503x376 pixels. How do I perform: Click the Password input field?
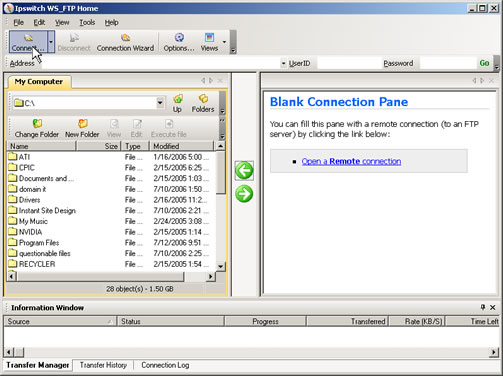click(x=447, y=63)
